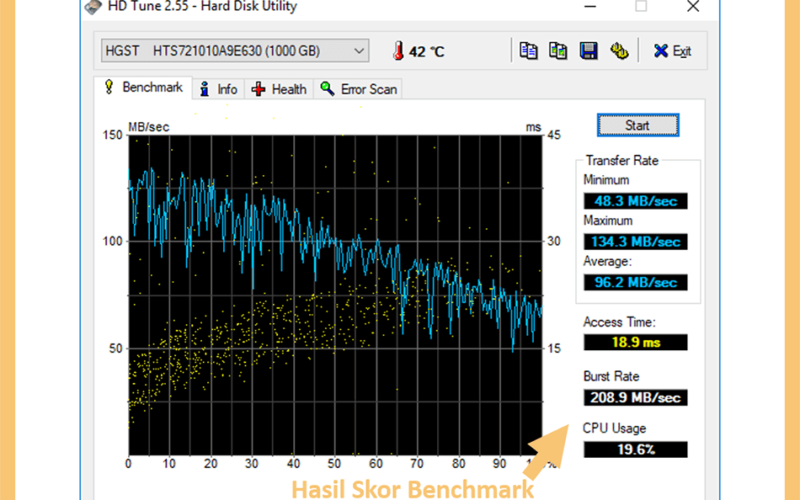Viewport: 800px width, 500px height.
Task: Click the CPU Usage label
Action: pos(614,429)
